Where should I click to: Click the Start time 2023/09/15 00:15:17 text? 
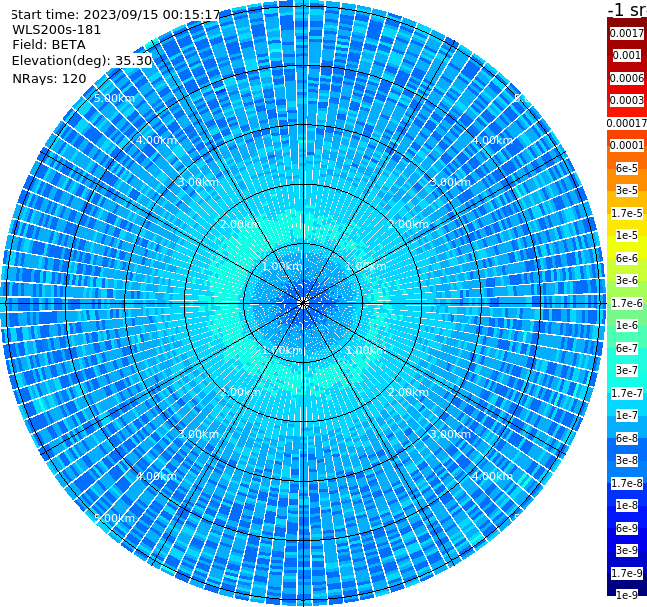(x=115, y=14)
